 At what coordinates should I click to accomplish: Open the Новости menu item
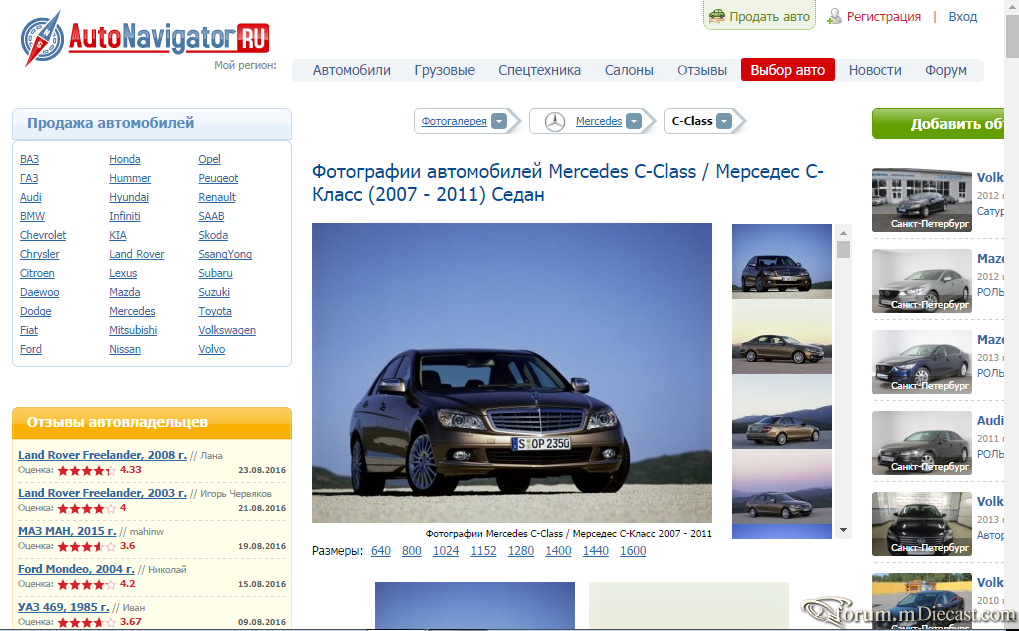tap(875, 70)
